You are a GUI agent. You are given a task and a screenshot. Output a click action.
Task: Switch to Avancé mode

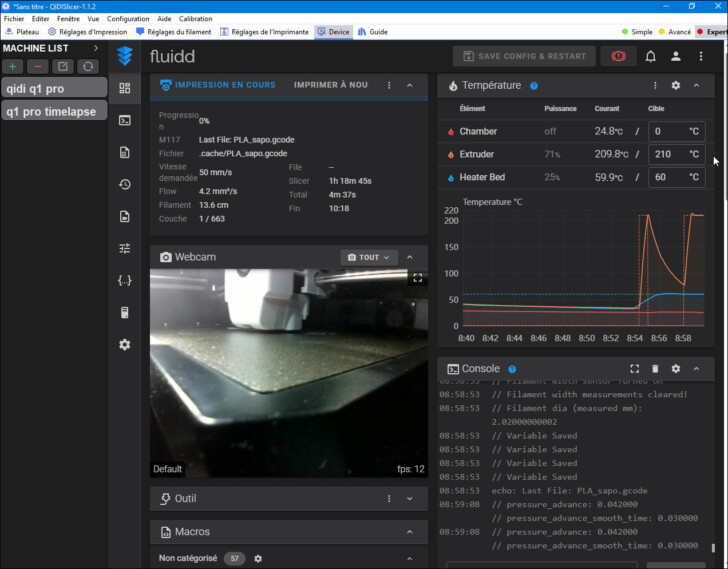(678, 32)
